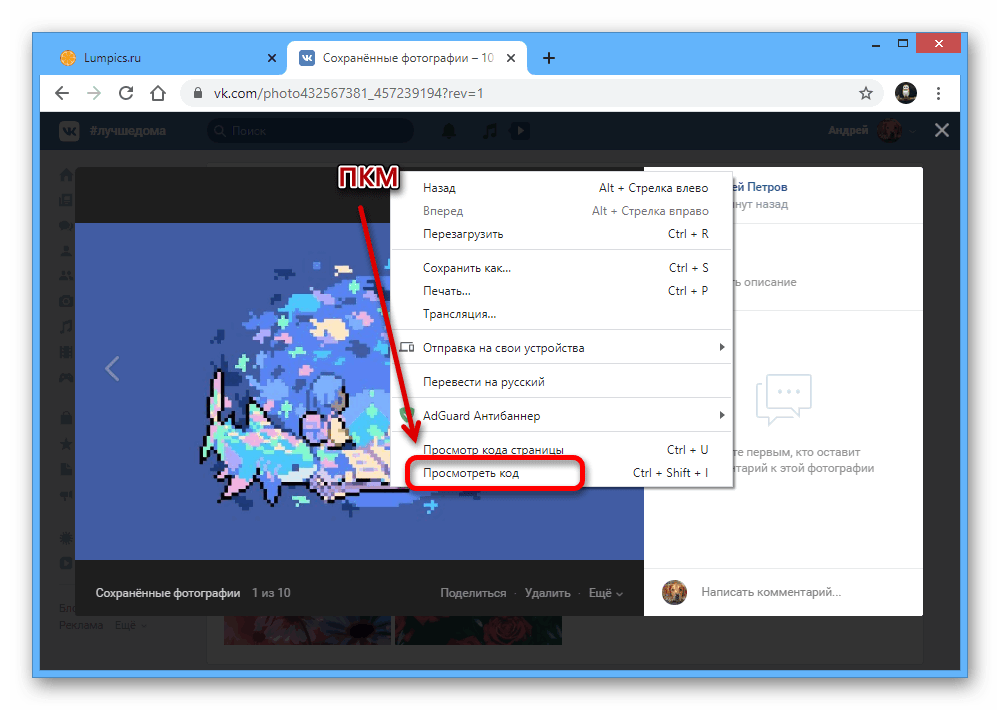Select Перезагрузить in the context menu
Viewport: 1000px width, 710px height.
[x=561, y=233]
